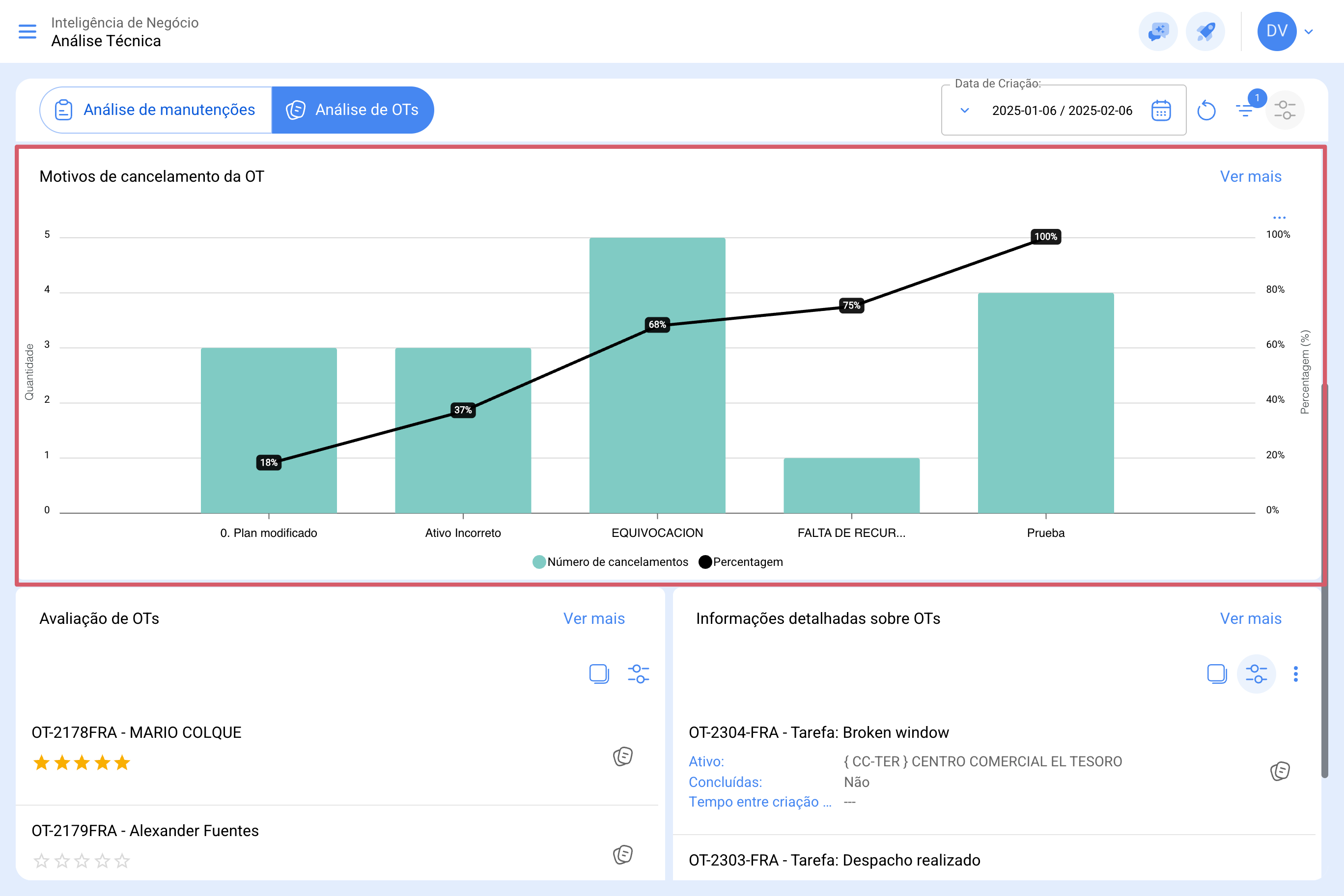Click the Prueba bar
The image size is (1344, 896).
click(x=1046, y=403)
